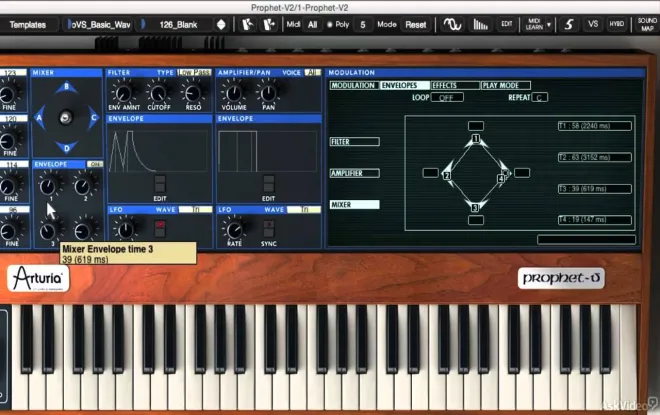Screen dimensions: 660x415
Task: Open the oVS_Basic_Wav category dropdown
Action: tap(101, 25)
